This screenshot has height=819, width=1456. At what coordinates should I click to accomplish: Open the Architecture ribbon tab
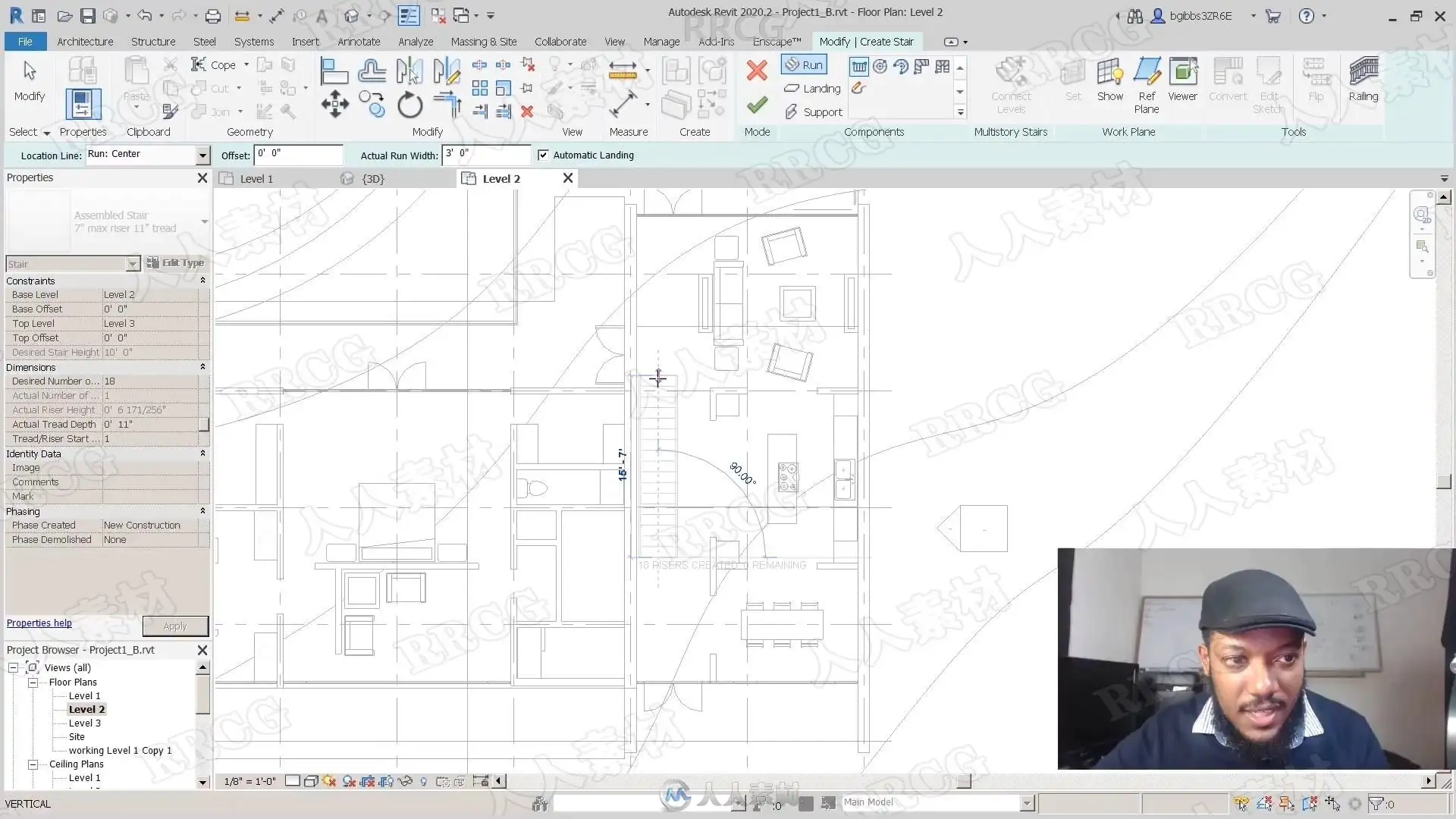pyautogui.click(x=85, y=42)
